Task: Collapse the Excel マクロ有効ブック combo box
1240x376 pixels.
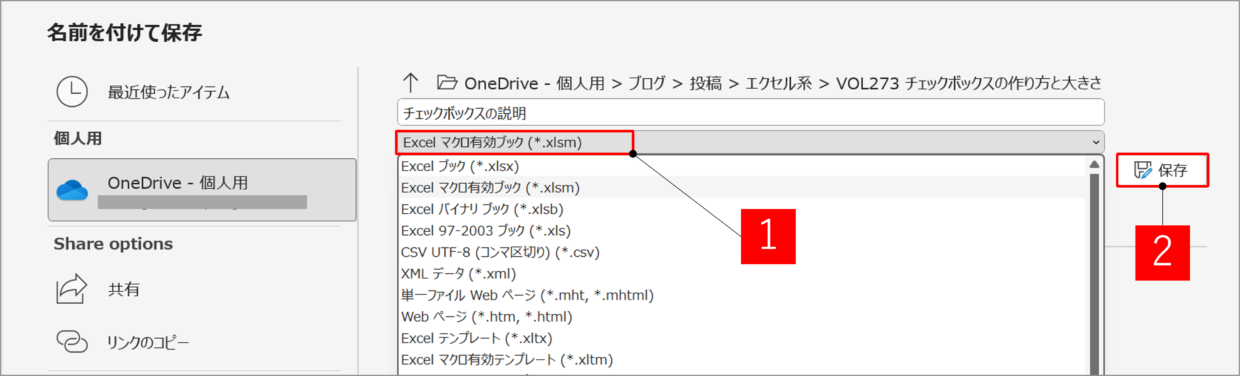Action: 750,142
